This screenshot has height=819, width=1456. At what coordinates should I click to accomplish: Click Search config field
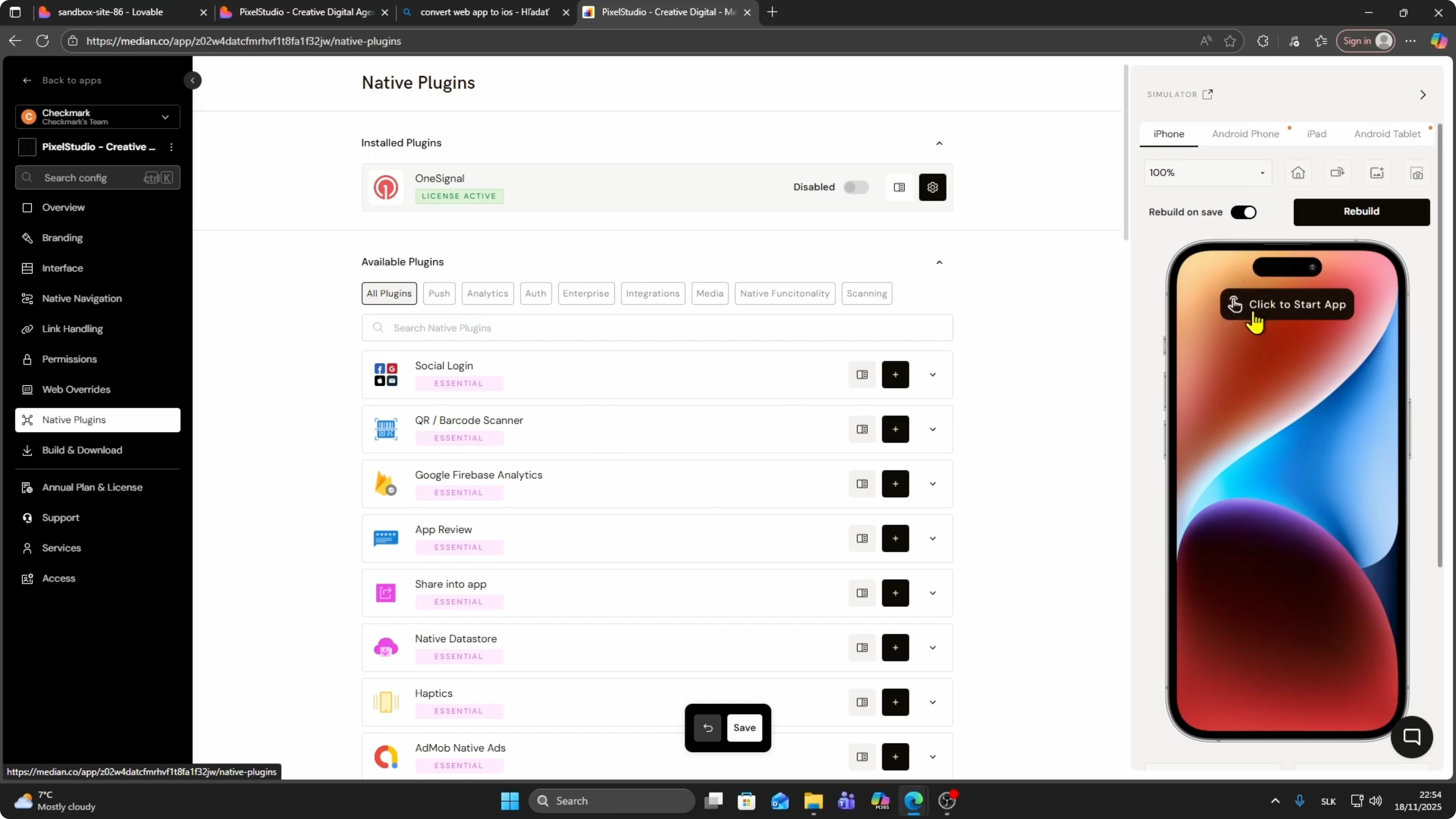tap(98, 178)
